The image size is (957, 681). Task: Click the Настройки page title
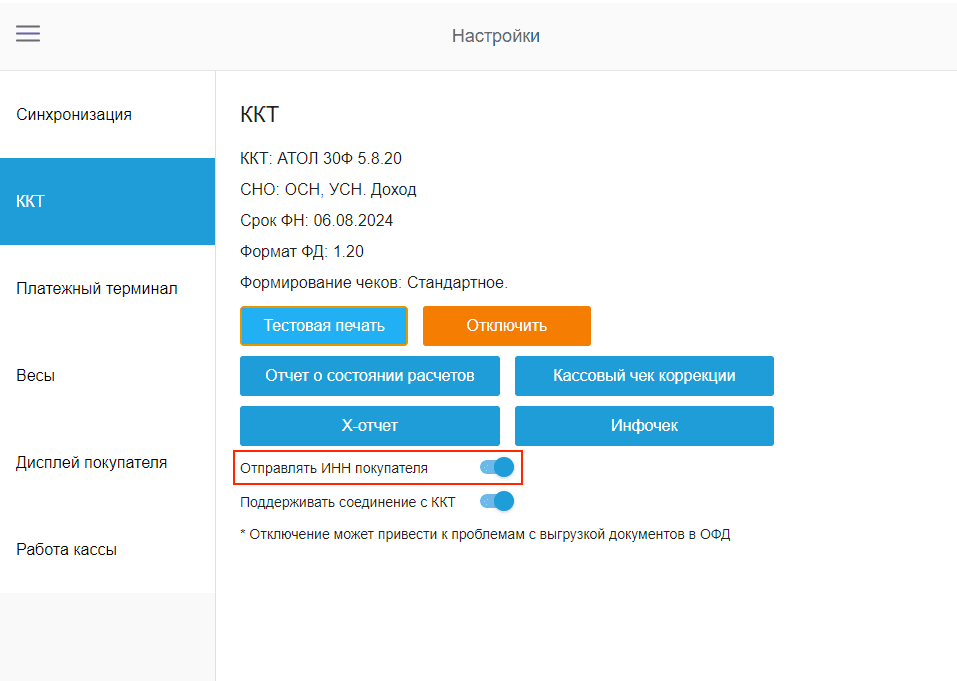tap(494, 35)
